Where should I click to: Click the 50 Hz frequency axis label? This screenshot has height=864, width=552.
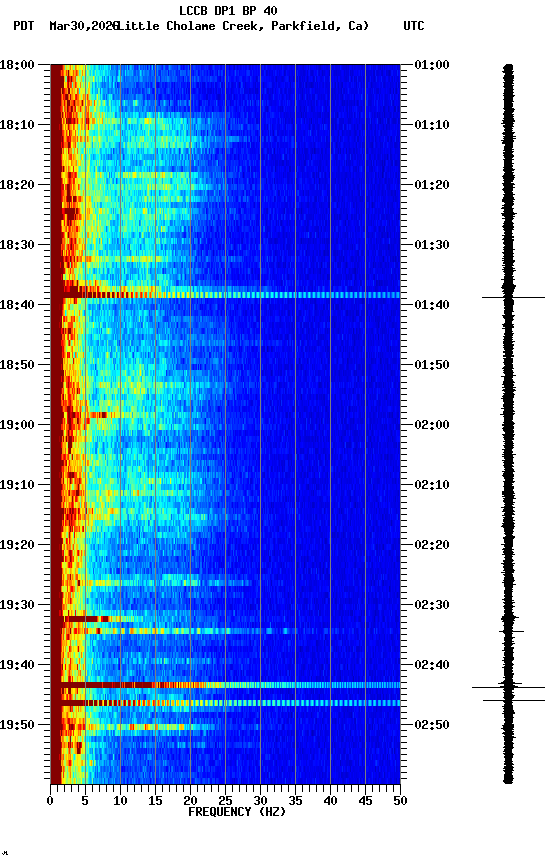tap(401, 801)
